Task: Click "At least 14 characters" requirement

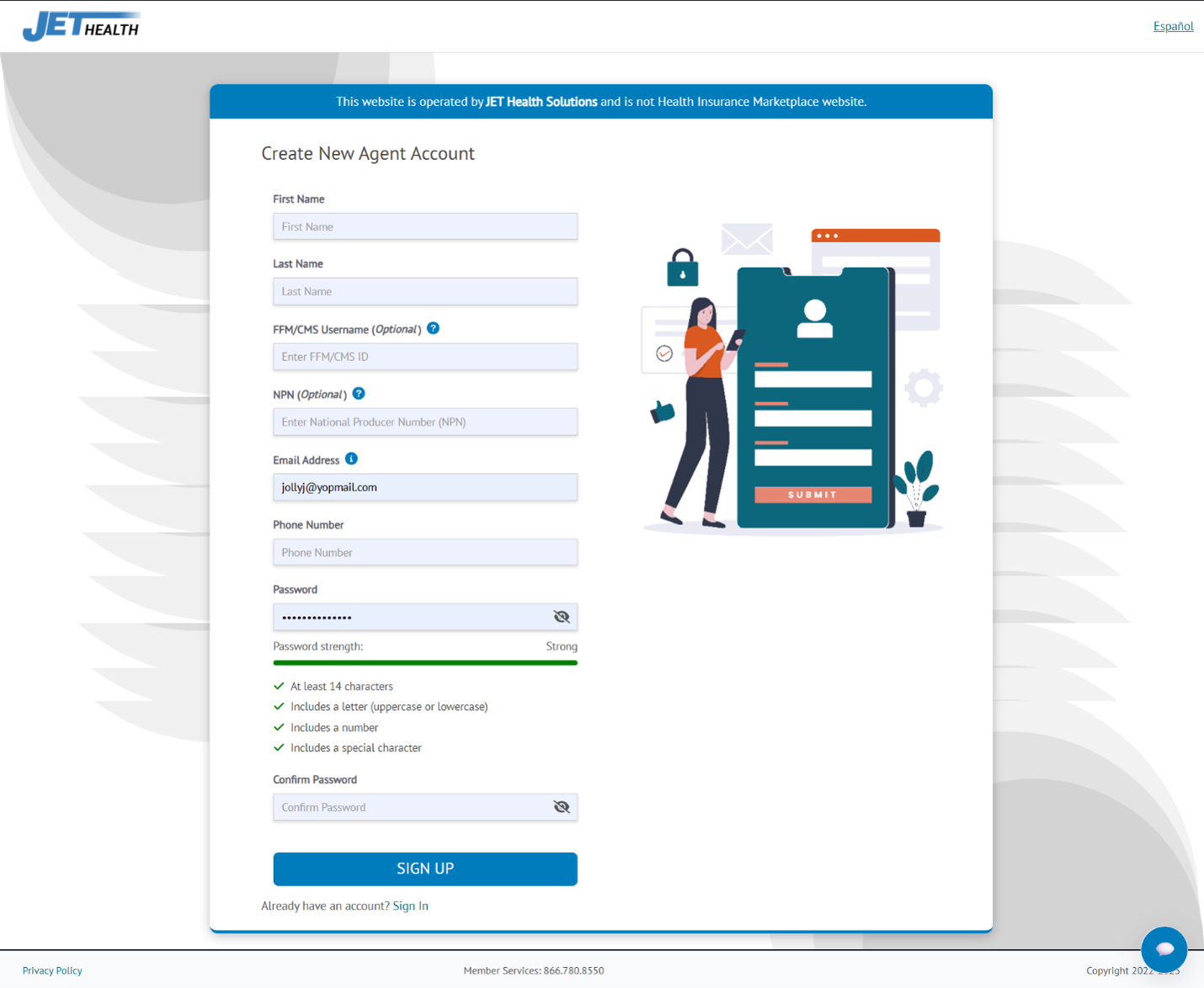Action: (342, 687)
